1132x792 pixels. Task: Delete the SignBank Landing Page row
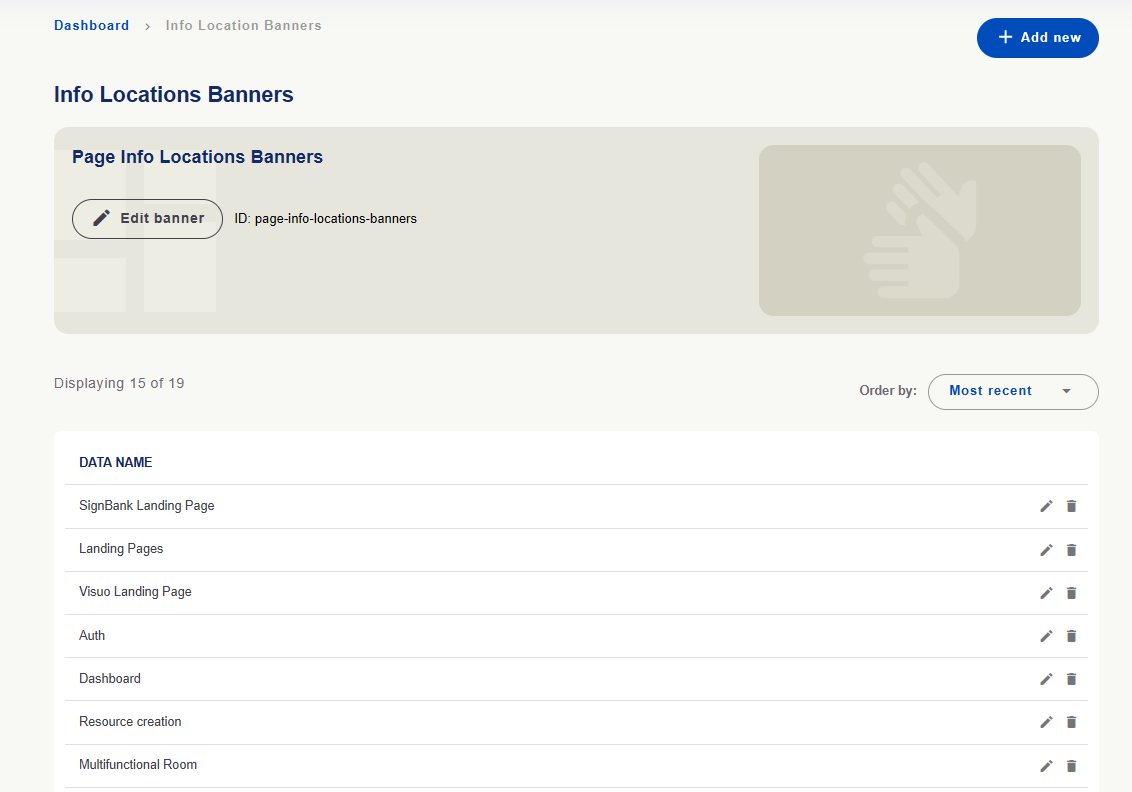1071,506
